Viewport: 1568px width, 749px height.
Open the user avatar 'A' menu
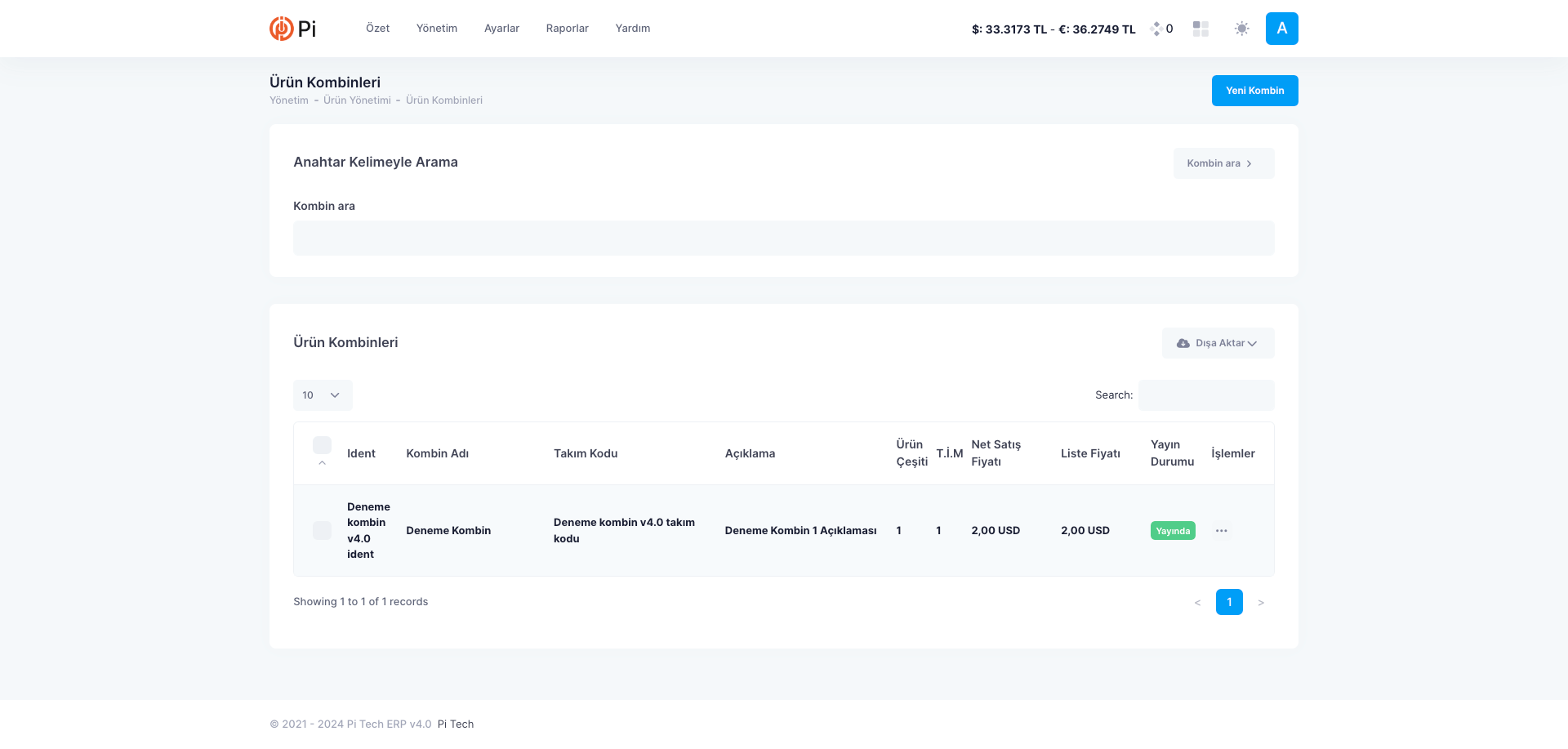pyautogui.click(x=1281, y=29)
